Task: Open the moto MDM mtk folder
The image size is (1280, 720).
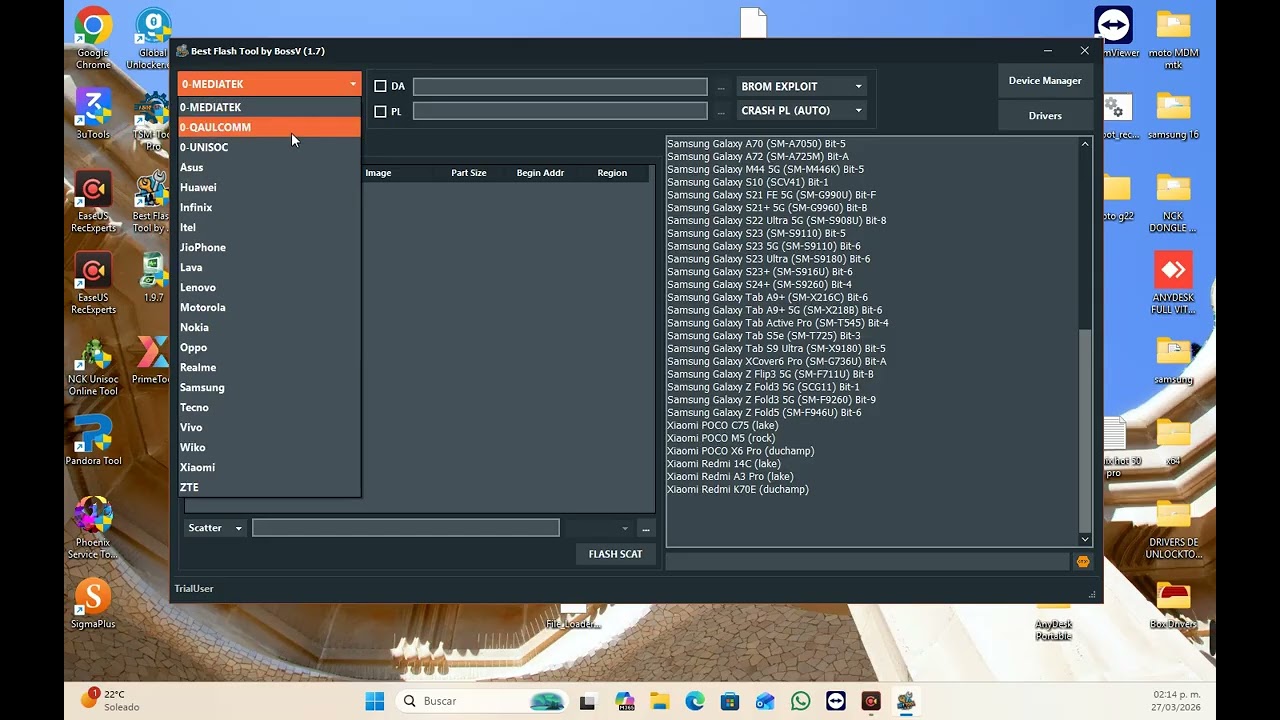Action: [1173, 39]
